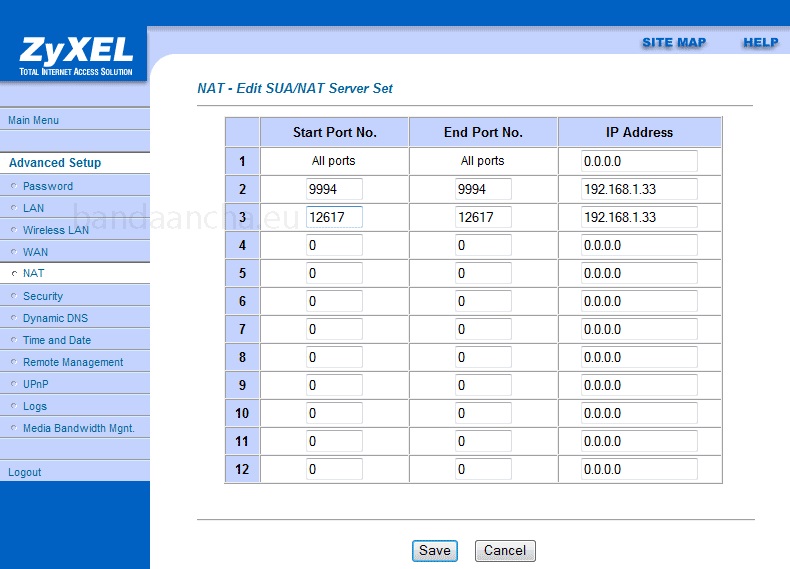Open the WAN settings page
The width and height of the screenshot is (790, 569).
[35, 252]
